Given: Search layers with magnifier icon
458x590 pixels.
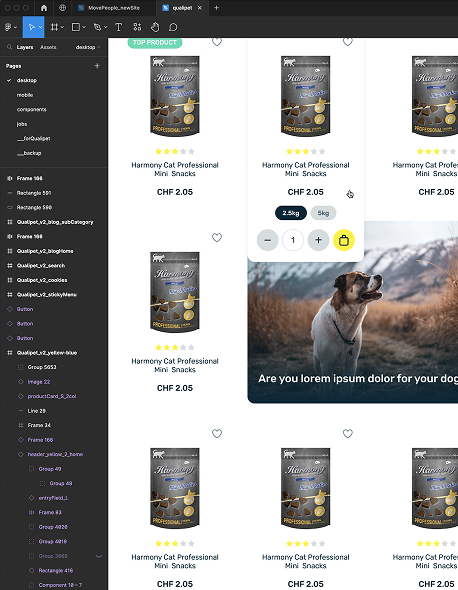Looking at the screenshot, I should point(9,47).
